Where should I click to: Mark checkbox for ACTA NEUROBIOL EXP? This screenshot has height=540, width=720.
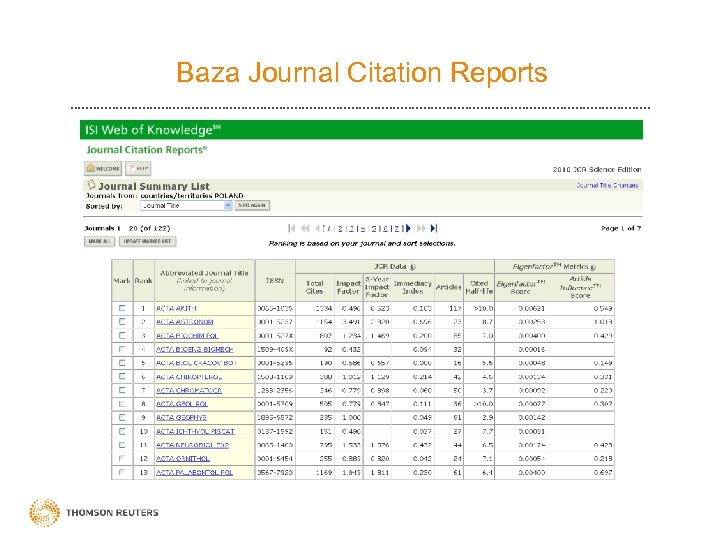click(122, 445)
